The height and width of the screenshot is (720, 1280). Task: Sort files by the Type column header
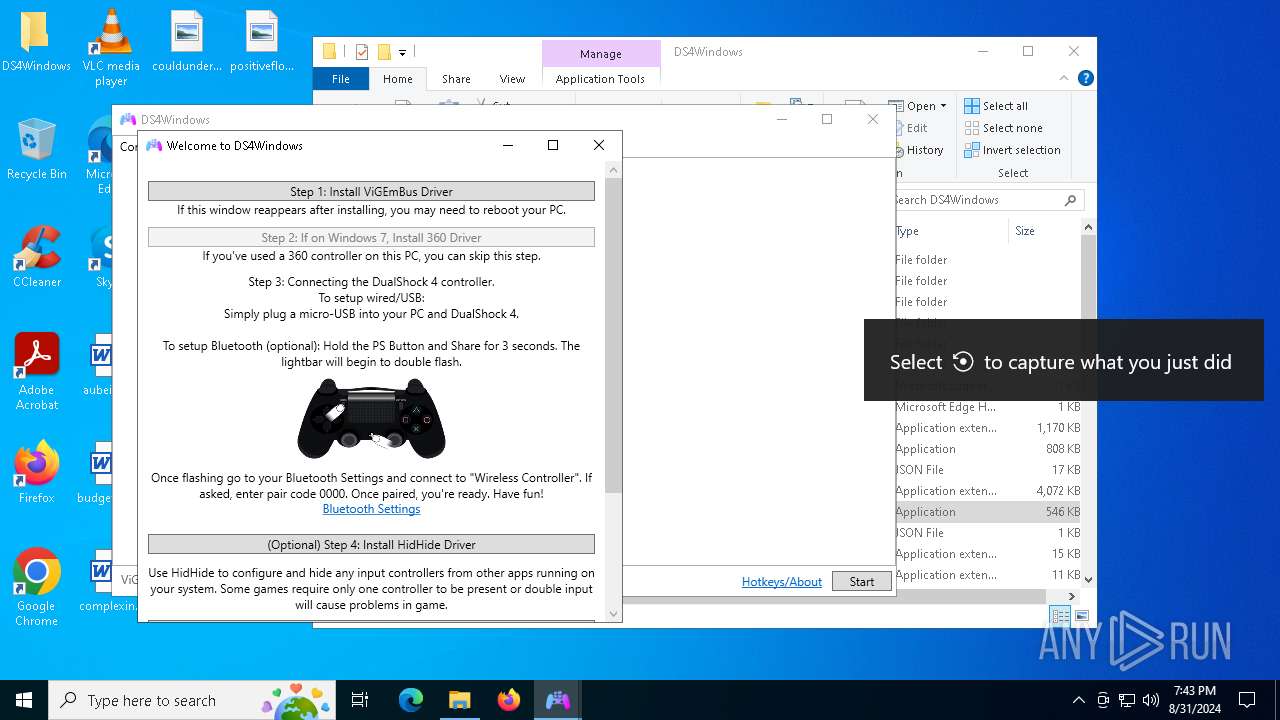tap(950, 231)
